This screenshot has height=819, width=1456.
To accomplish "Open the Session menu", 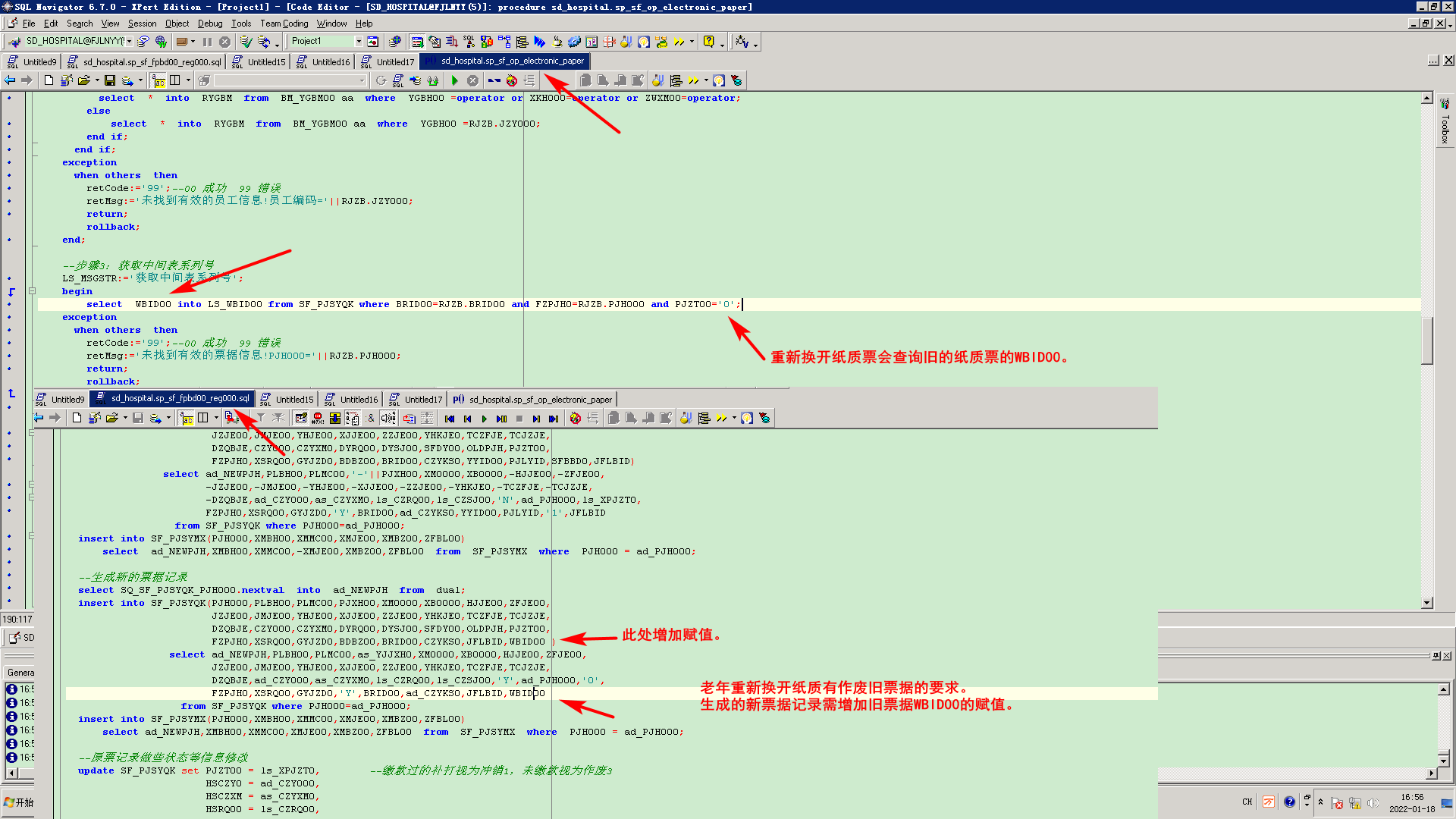I will point(142,24).
